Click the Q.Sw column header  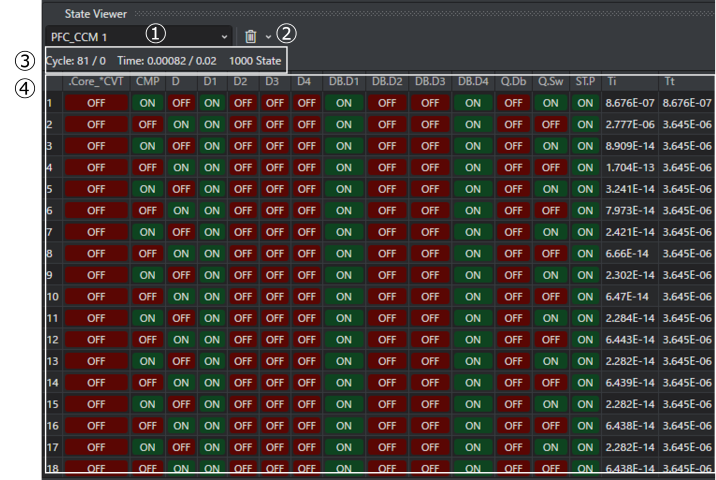(550, 81)
